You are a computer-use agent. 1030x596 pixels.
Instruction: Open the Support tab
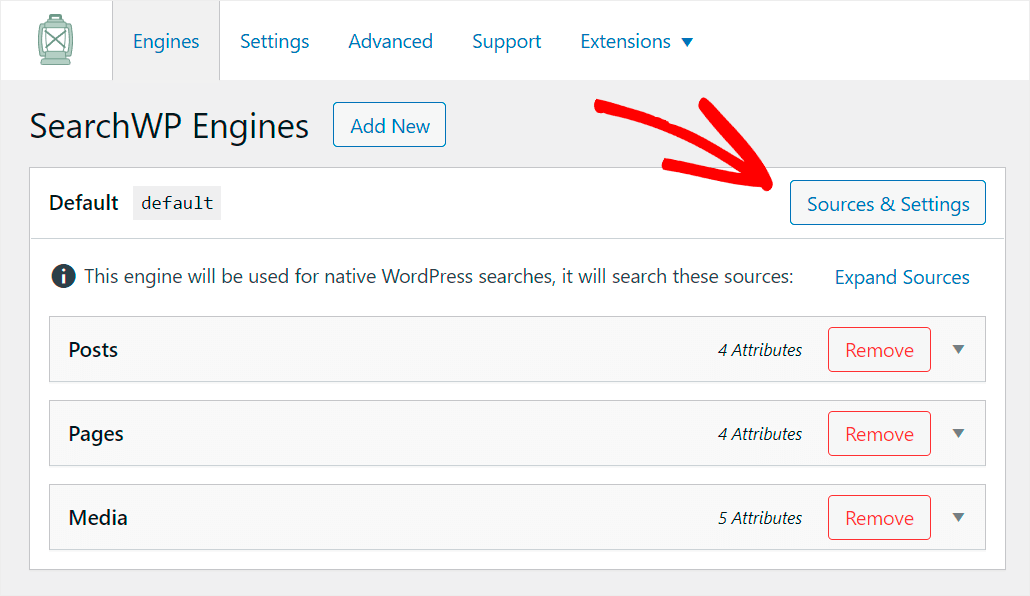click(x=506, y=41)
